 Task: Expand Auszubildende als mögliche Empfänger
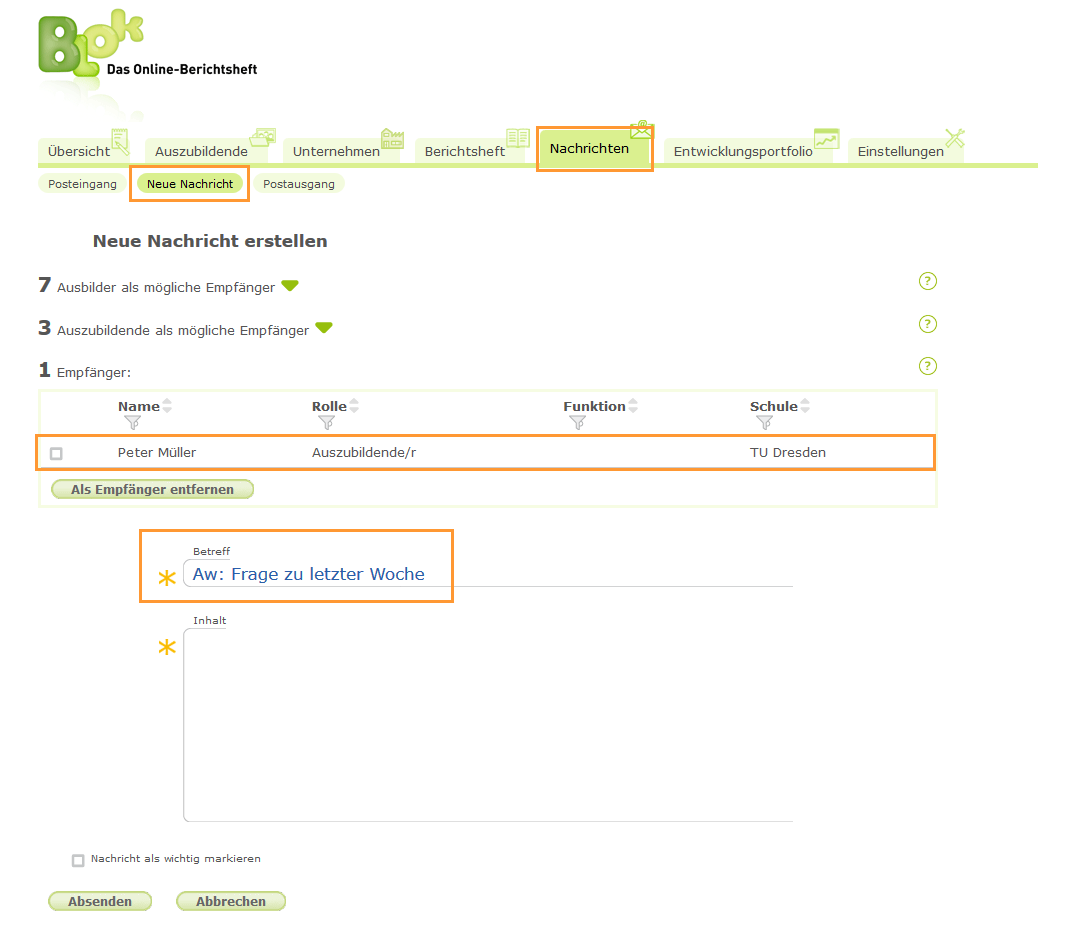click(324, 328)
